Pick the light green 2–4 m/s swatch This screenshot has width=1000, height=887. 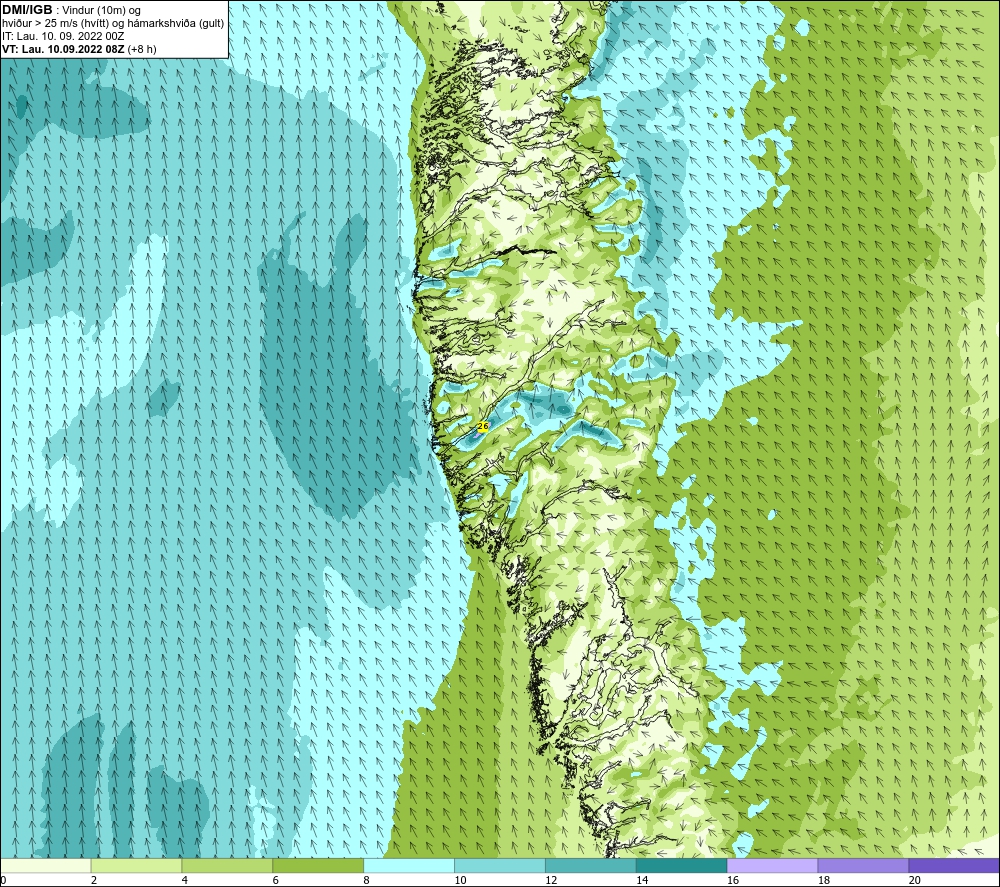[x=136, y=865]
